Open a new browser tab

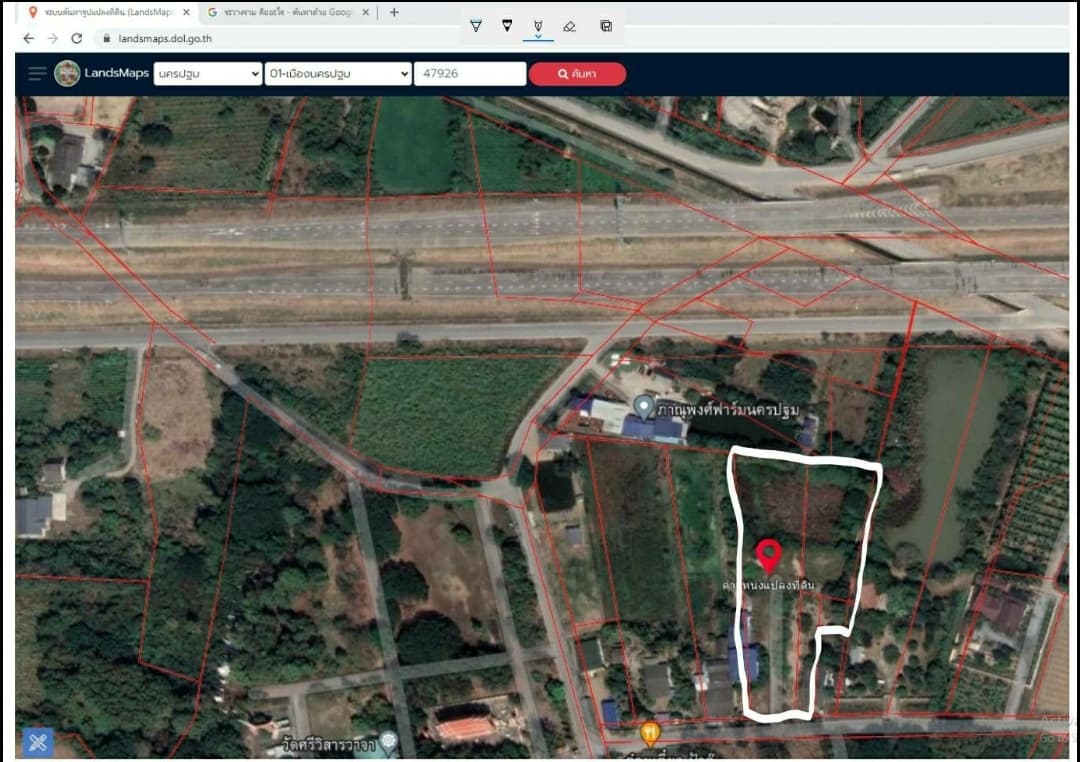(394, 12)
